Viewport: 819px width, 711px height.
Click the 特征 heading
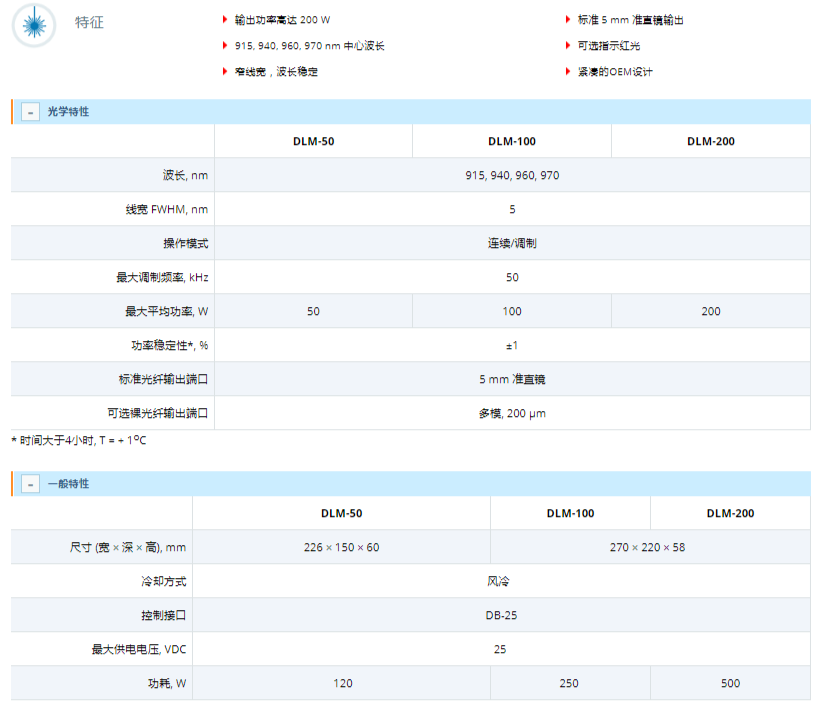(89, 22)
